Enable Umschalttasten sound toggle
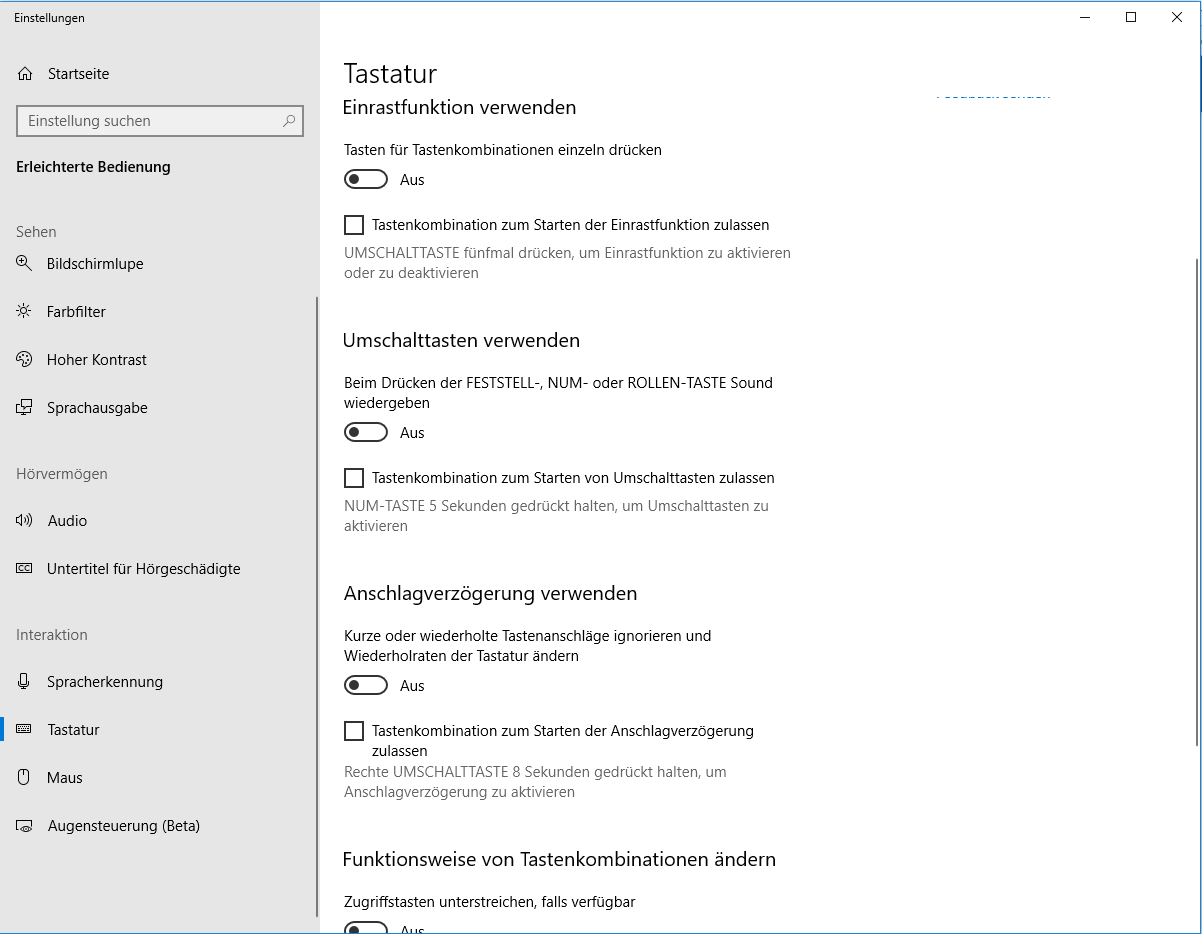1202x934 pixels. click(366, 432)
